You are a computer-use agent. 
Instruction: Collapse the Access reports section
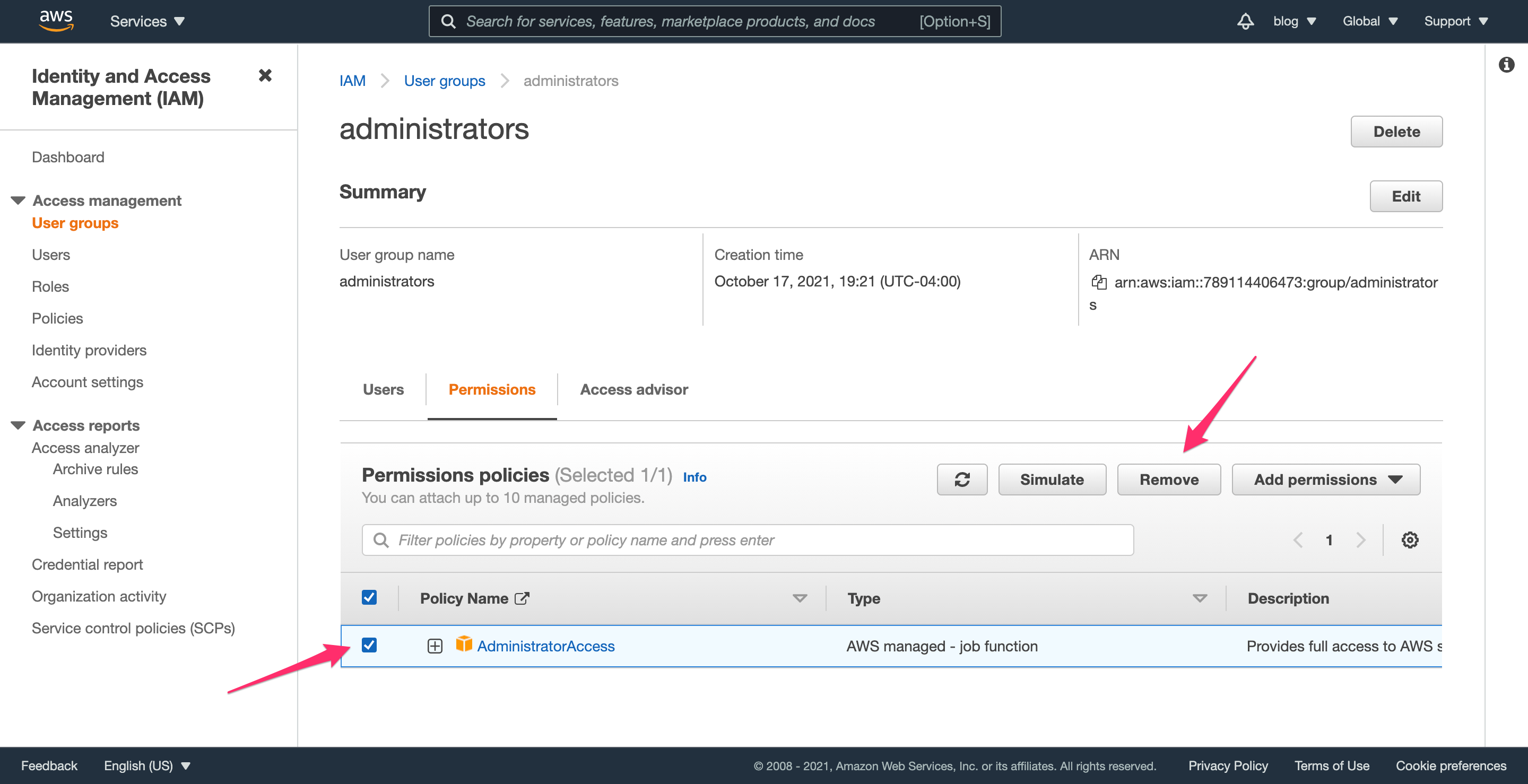[x=18, y=425]
